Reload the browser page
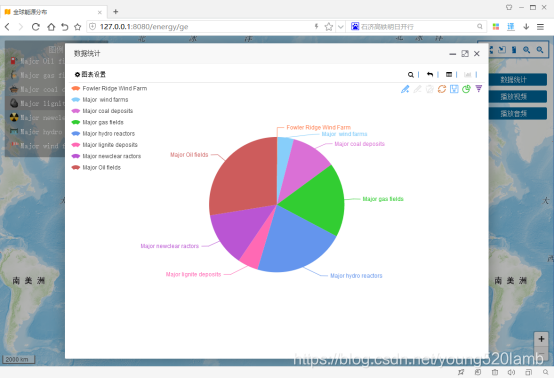Screen dimensions: 554x378 point(36,27)
